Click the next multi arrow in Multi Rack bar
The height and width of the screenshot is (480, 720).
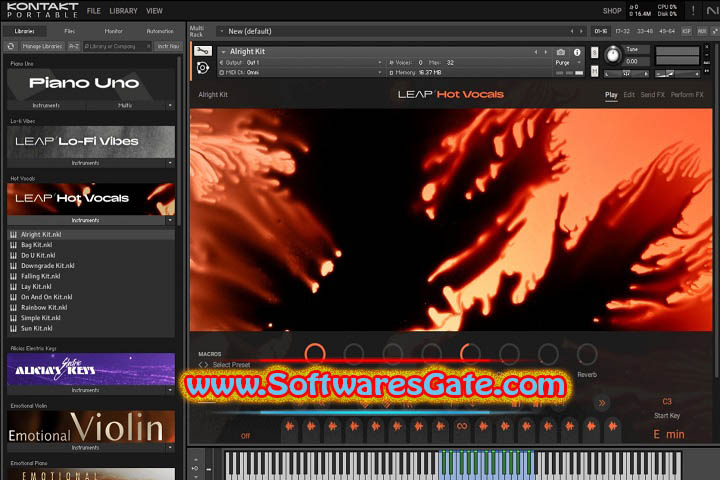pyautogui.click(x=581, y=31)
